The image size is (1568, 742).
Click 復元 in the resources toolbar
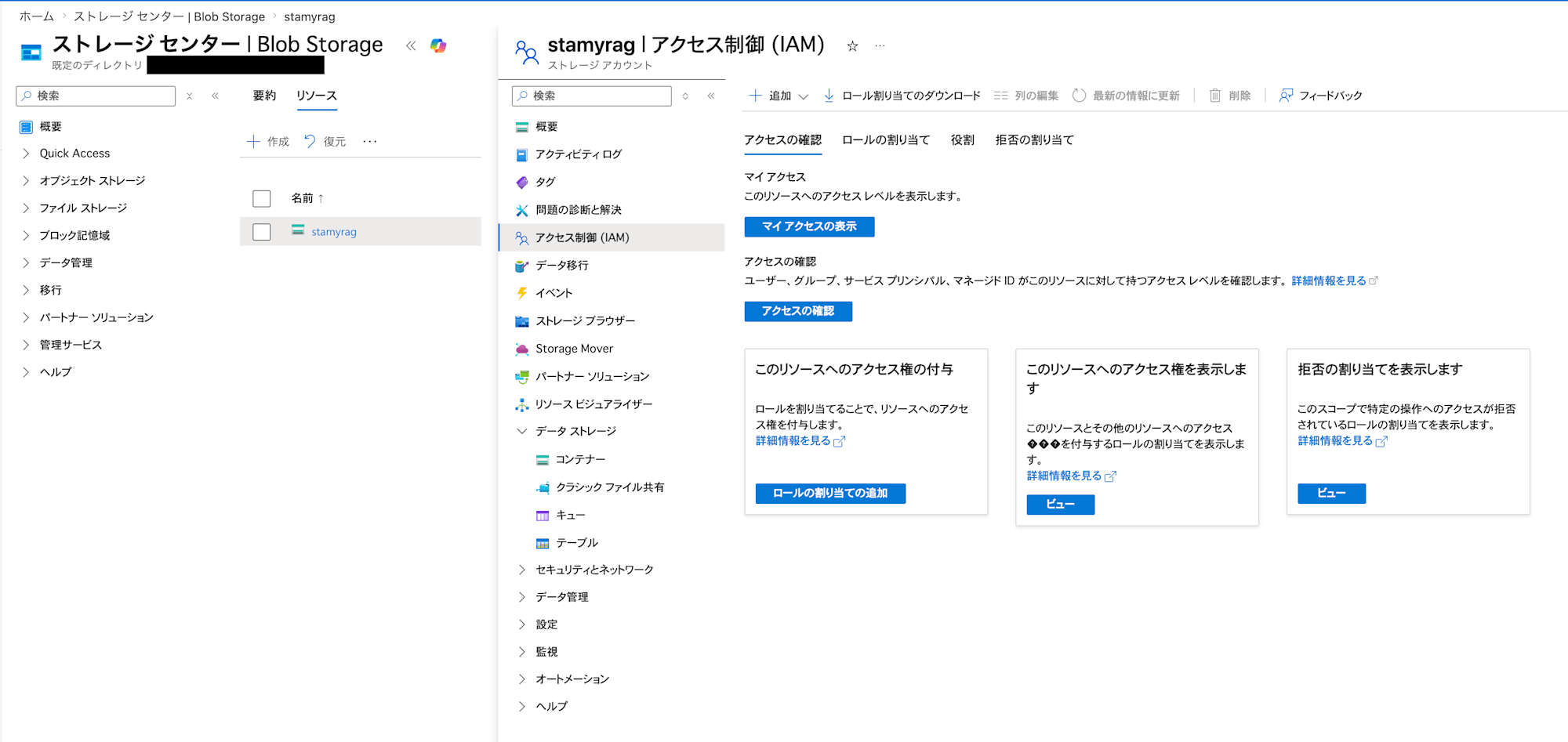point(325,142)
